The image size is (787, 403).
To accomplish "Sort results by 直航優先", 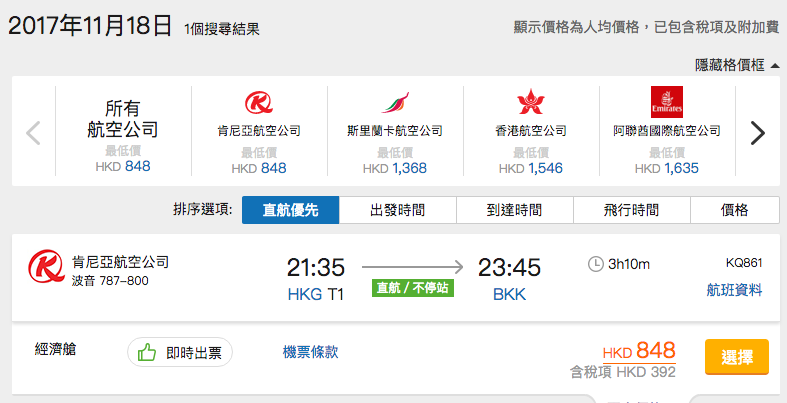I will [x=291, y=210].
